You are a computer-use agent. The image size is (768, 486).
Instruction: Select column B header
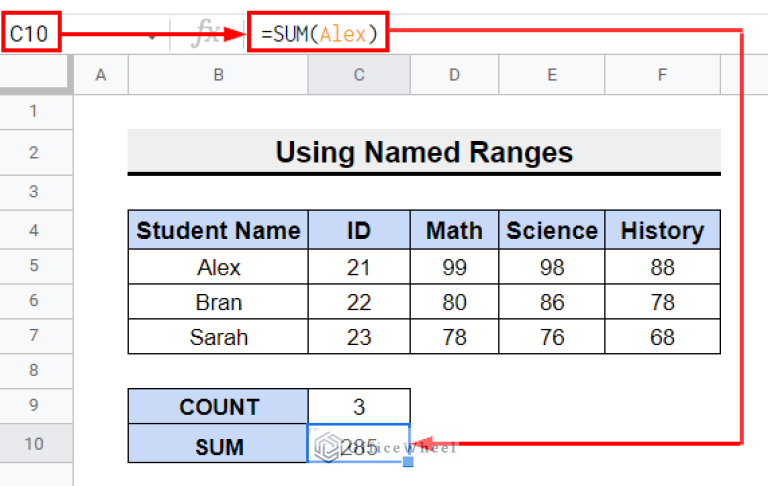(x=218, y=75)
